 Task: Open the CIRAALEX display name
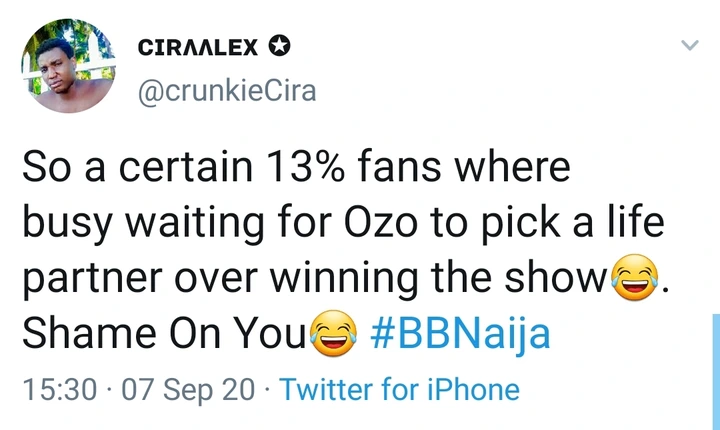tap(197, 47)
